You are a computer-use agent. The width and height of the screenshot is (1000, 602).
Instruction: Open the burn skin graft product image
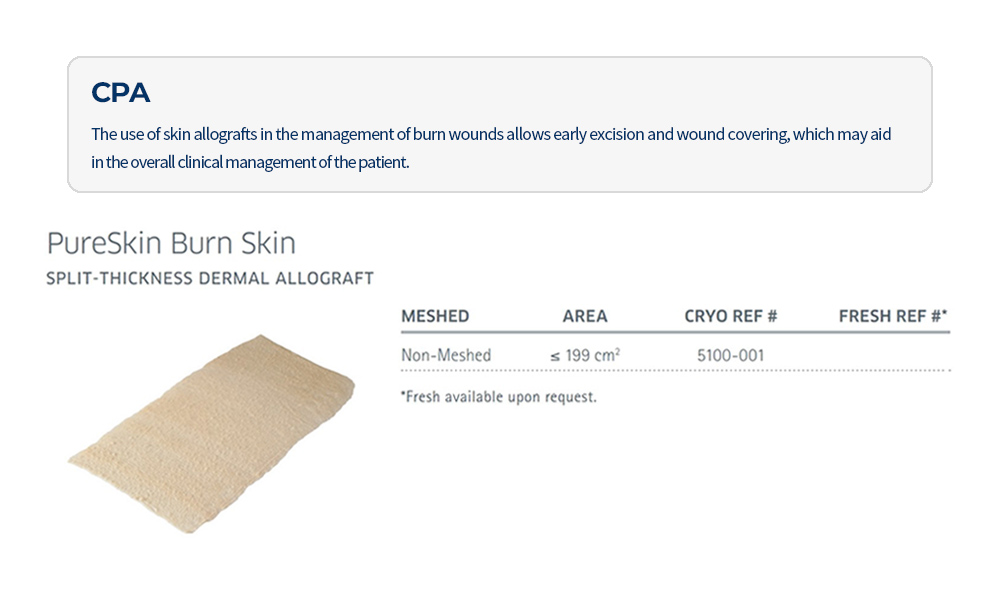click(211, 433)
